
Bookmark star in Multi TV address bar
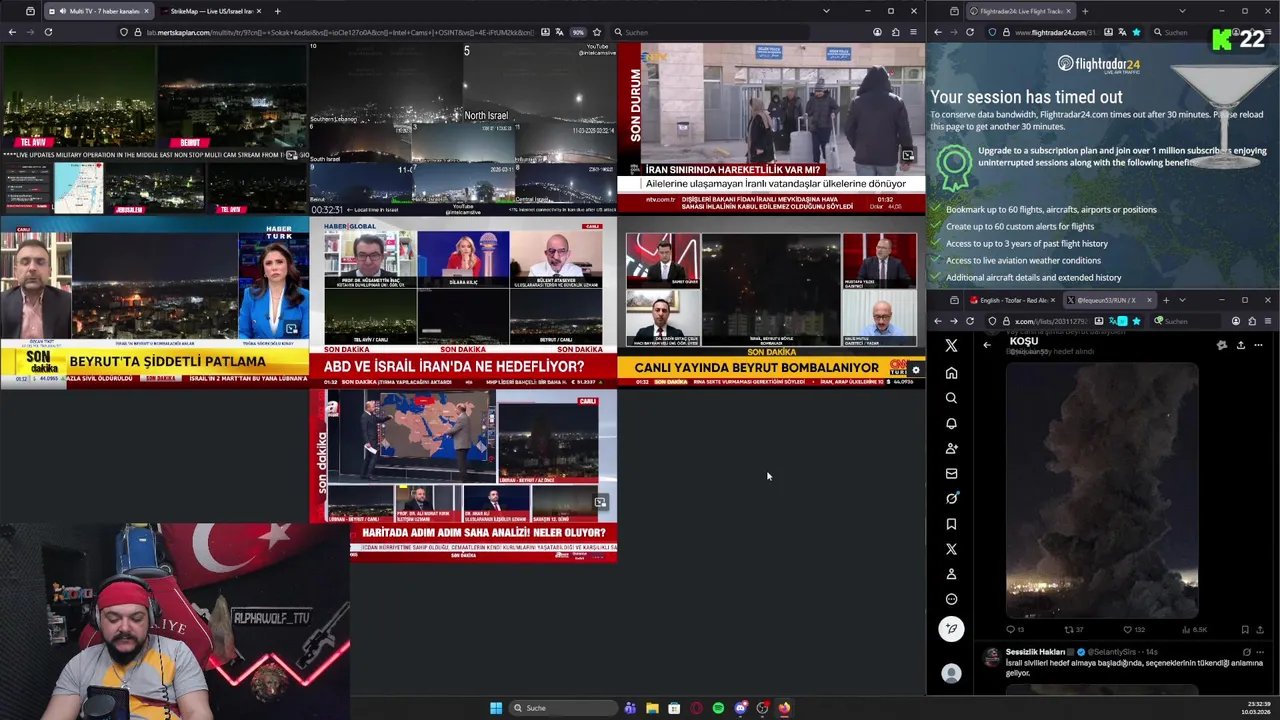597,32
